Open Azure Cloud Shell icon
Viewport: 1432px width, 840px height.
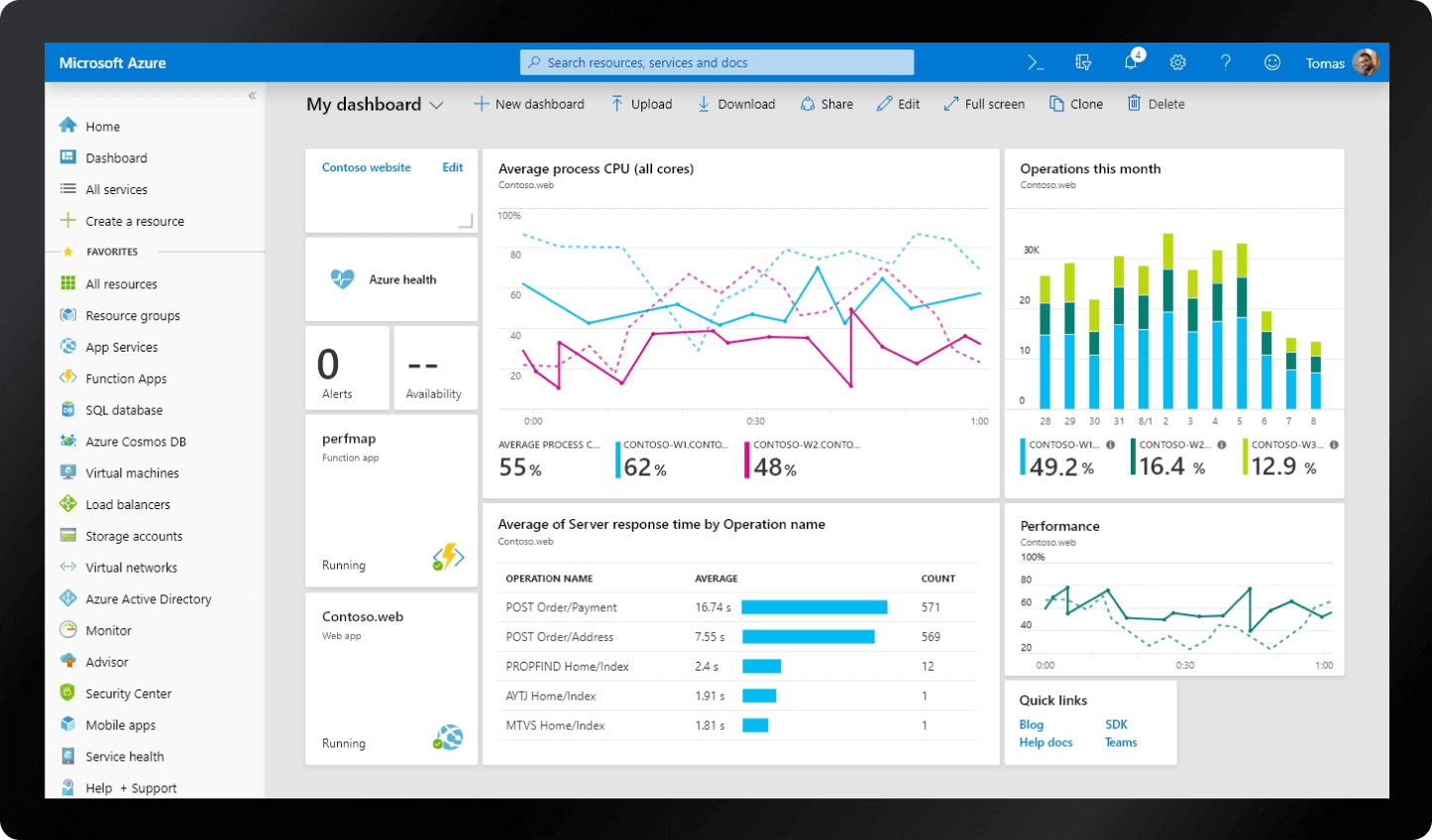pyautogui.click(x=1035, y=62)
